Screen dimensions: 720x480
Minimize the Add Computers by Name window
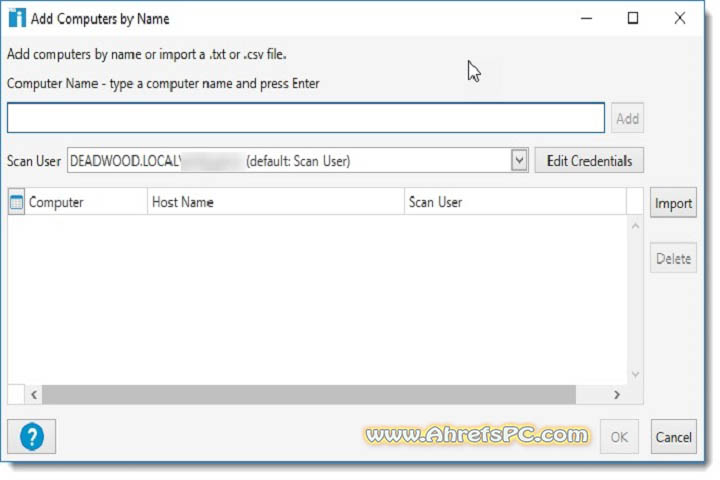pos(586,18)
